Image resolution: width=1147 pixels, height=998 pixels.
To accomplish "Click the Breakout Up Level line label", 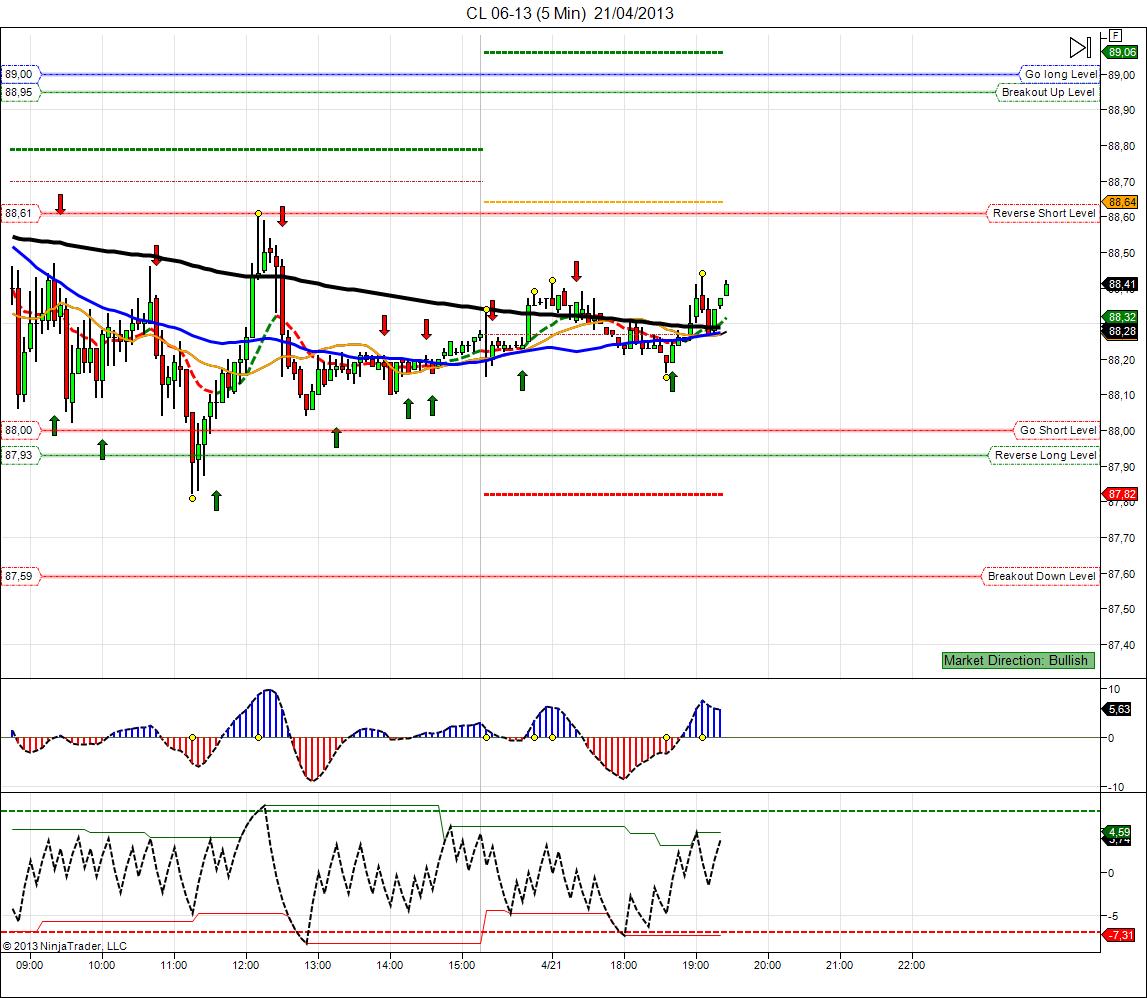I will pyautogui.click(x=1048, y=92).
